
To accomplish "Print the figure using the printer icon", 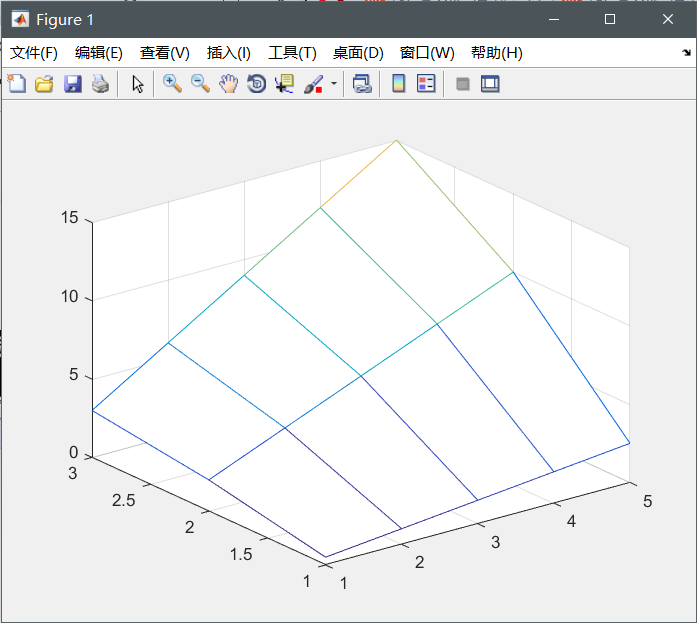I will click(x=100, y=84).
